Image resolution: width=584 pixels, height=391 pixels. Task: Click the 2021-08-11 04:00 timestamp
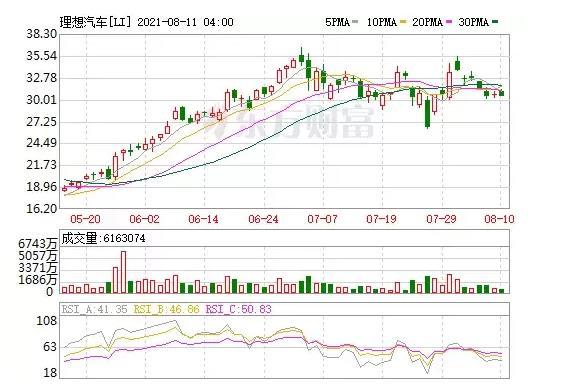coord(185,22)
